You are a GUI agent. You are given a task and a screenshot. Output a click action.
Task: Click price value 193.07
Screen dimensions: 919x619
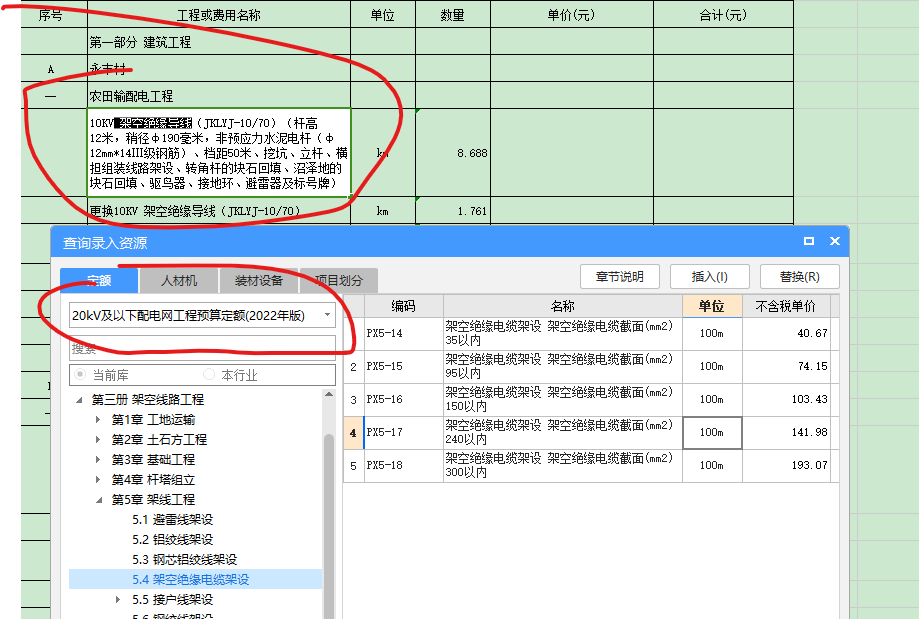[x=786, y=465]
